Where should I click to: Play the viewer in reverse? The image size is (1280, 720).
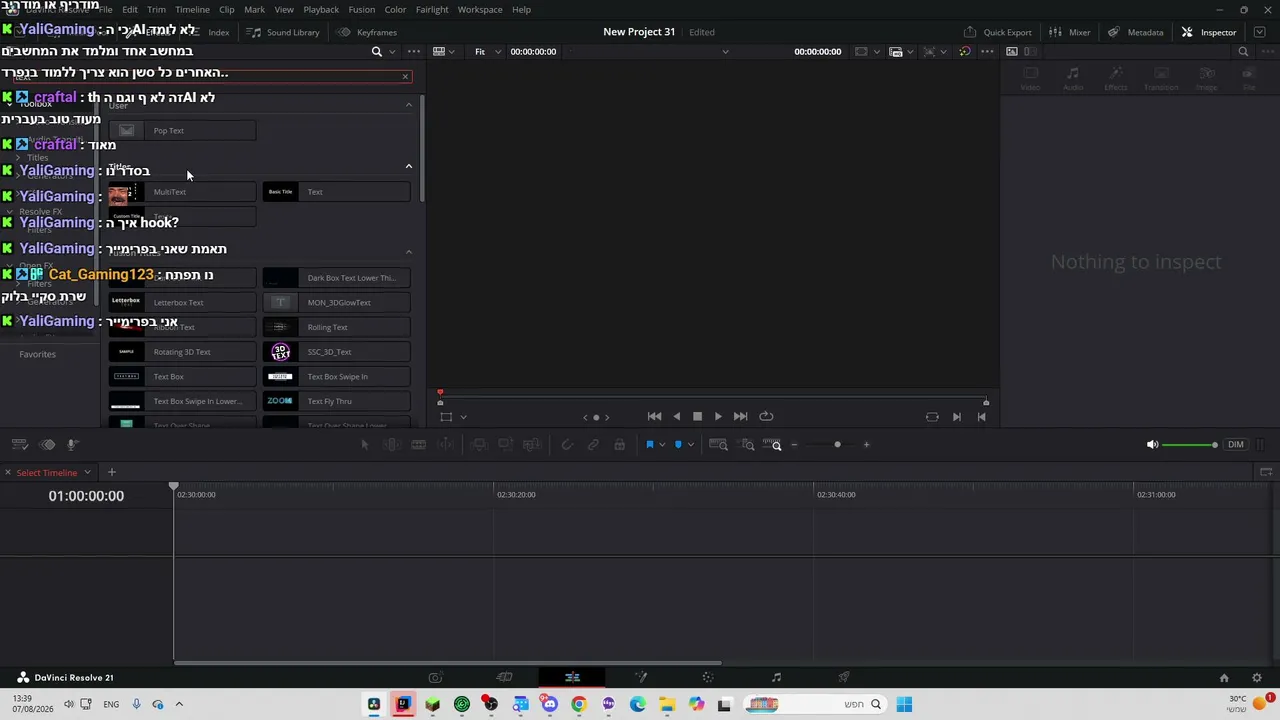677,417
